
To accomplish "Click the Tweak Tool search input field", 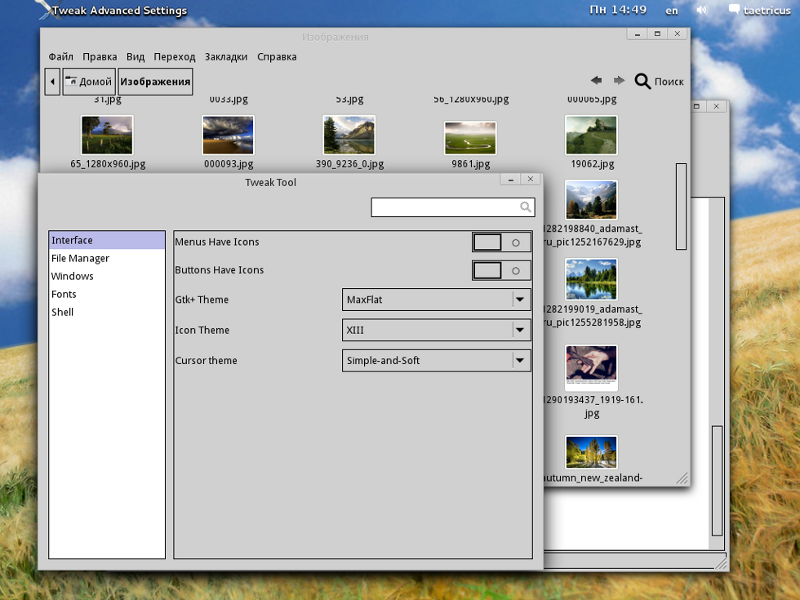I will [453, 207].
